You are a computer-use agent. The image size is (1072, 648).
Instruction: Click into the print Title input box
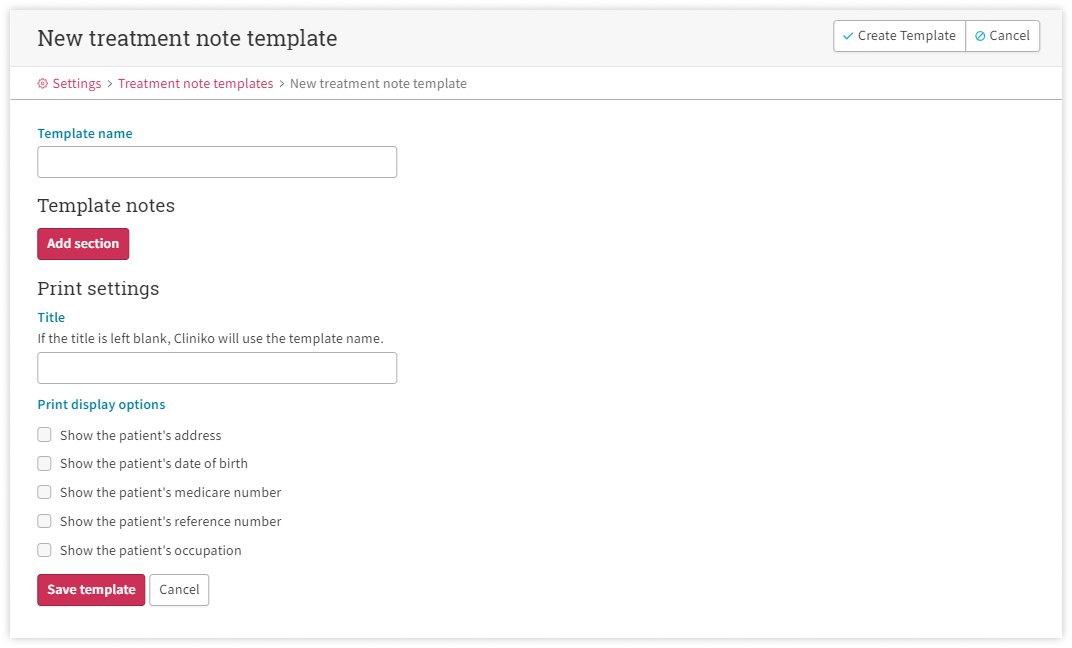(x=217, y=368)
